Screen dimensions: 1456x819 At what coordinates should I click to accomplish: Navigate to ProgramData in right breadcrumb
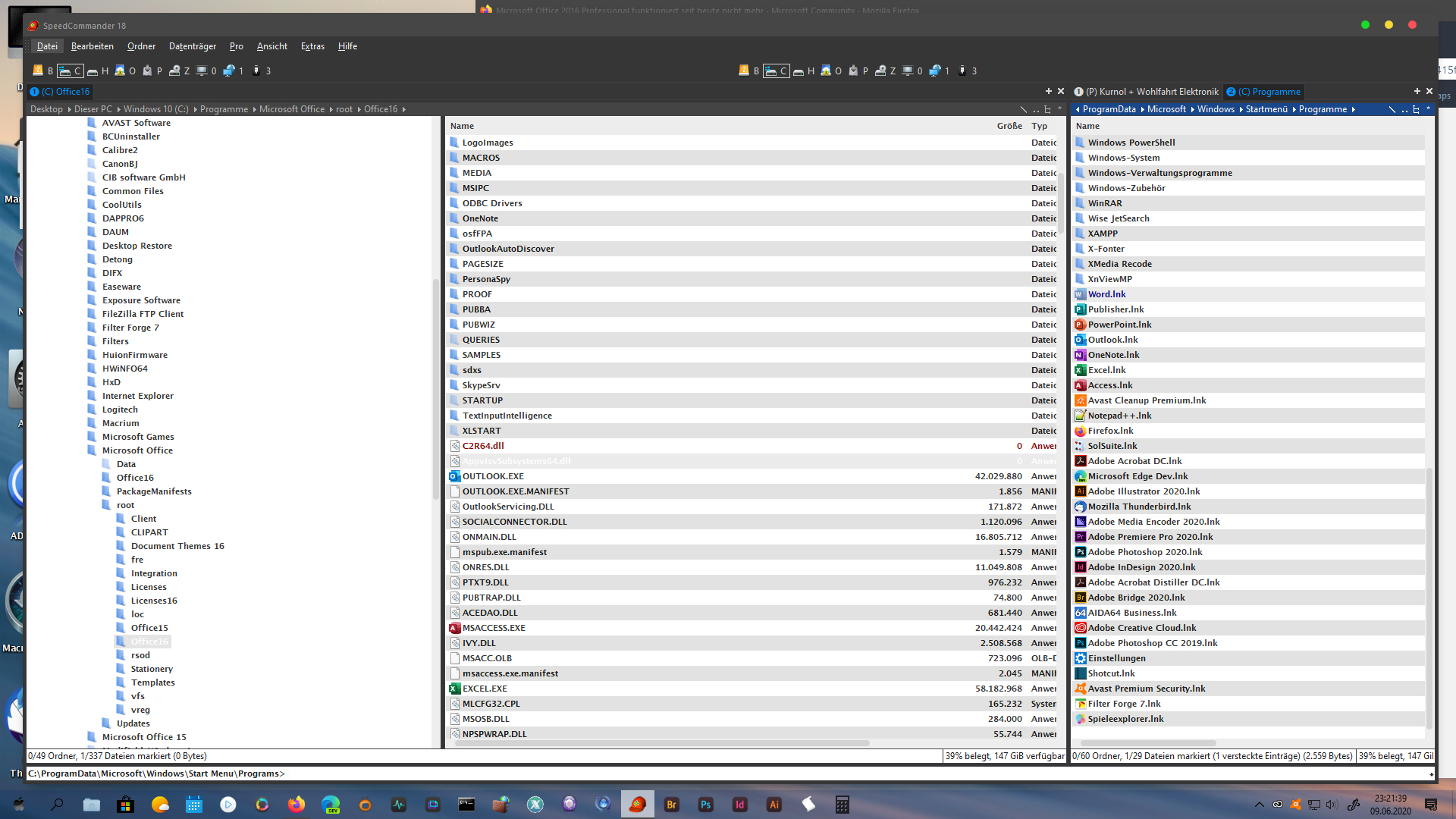[x=1109, y=109]
